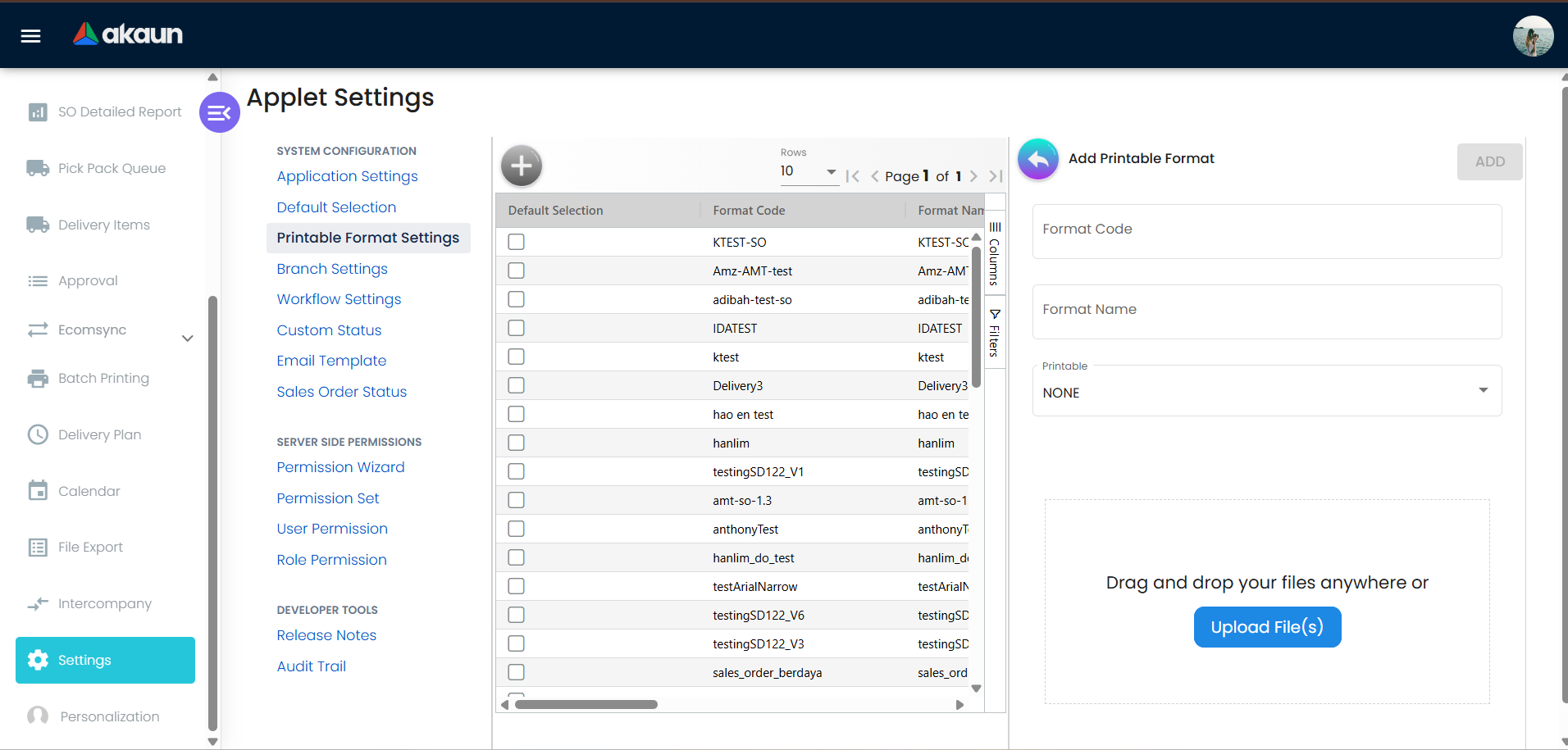Expand the Printable NONE dropdown
1568x750 pixels.
tap(1265, 392)
